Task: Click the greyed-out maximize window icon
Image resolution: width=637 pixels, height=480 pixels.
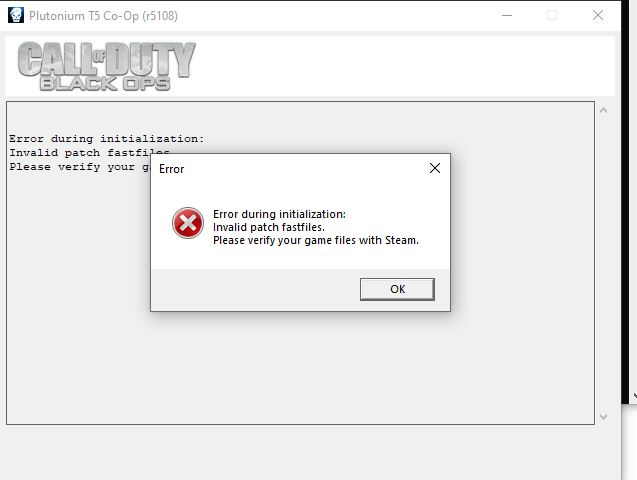Action: point(552,15)
